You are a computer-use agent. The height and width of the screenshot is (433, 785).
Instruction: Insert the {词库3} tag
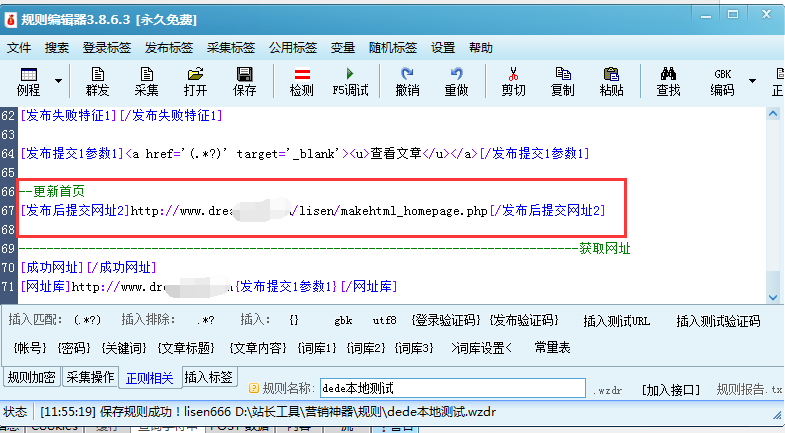(x=414, y=347)
